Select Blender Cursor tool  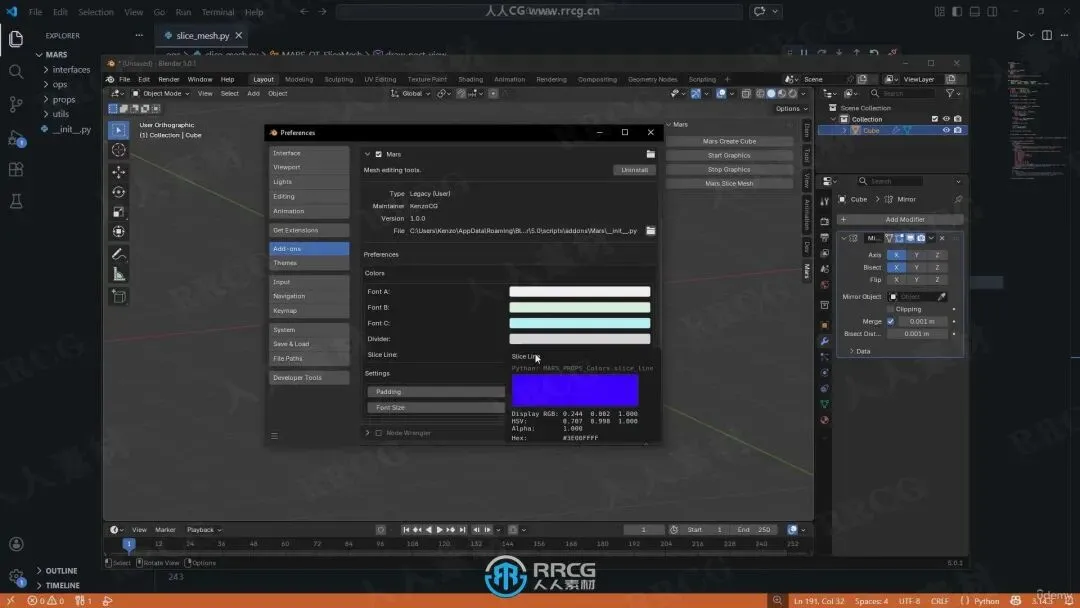(x=118, y=150)
